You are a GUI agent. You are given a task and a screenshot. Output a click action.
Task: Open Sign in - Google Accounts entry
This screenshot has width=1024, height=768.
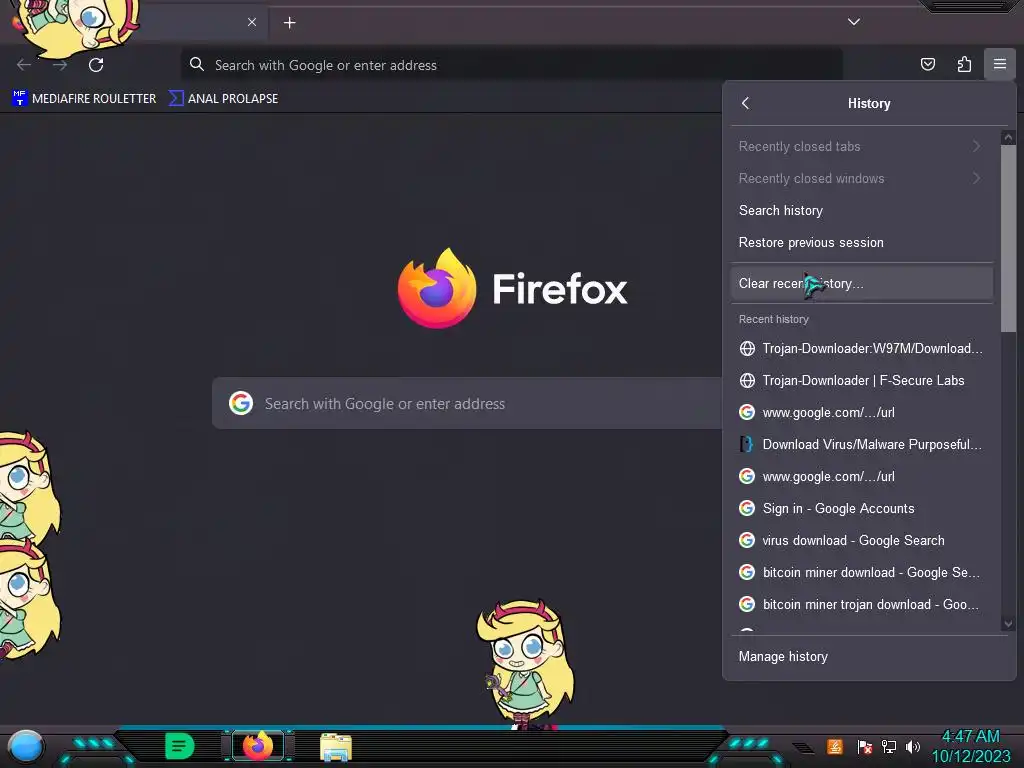[x=861, y=508]
